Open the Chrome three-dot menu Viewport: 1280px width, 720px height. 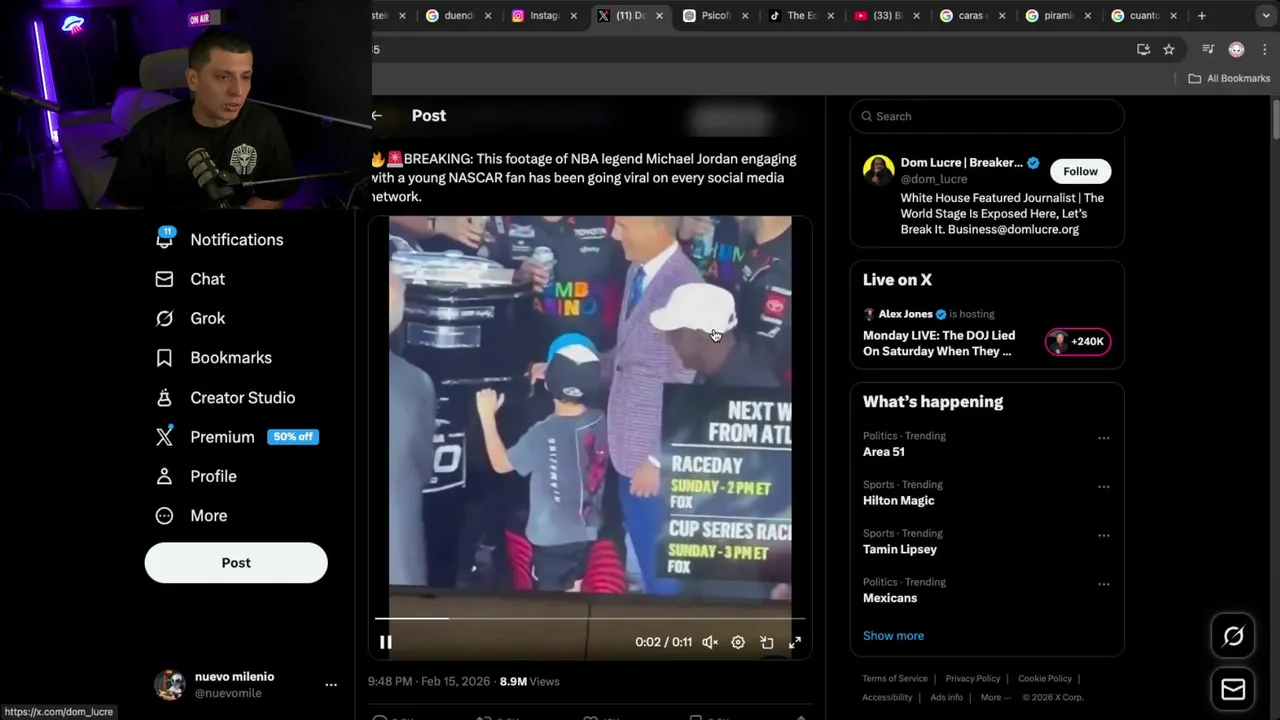coord(1263,50)
